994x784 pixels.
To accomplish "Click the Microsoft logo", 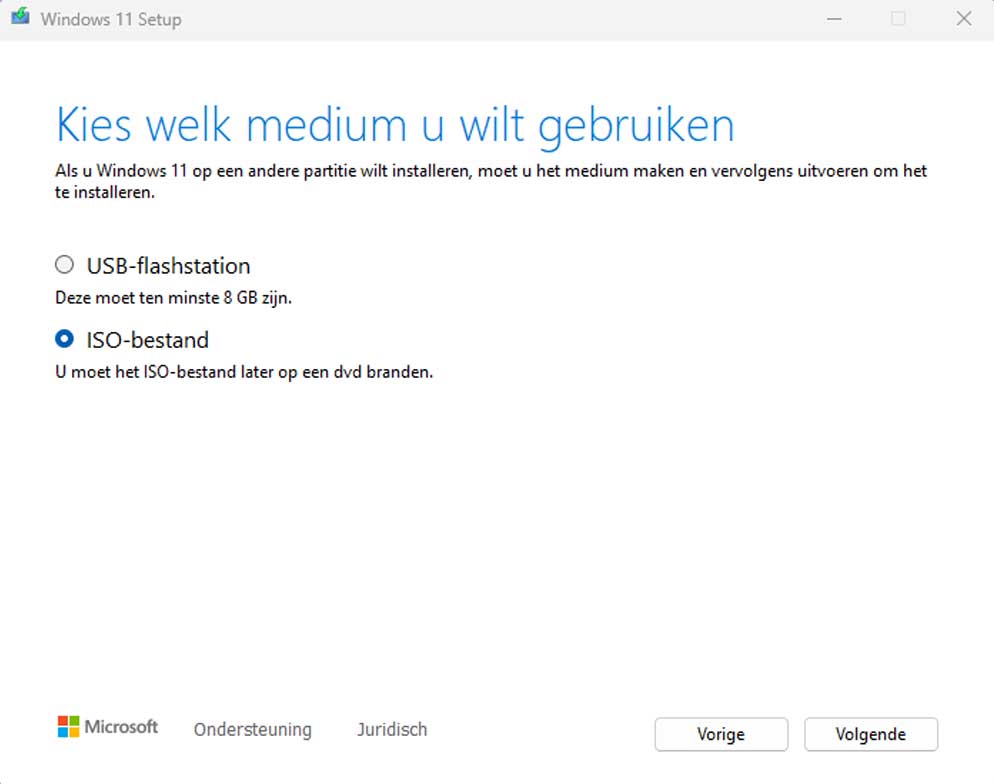I will tap(107, 727).
